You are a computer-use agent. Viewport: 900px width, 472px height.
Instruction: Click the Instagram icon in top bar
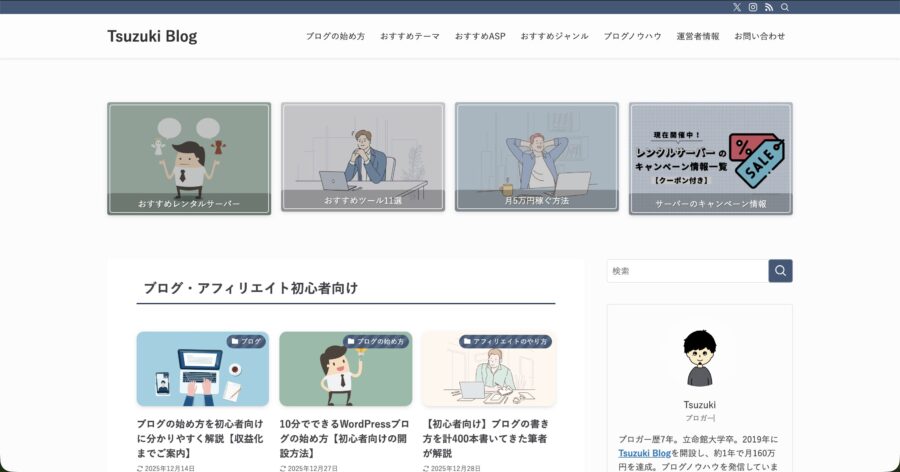point(753,7)
